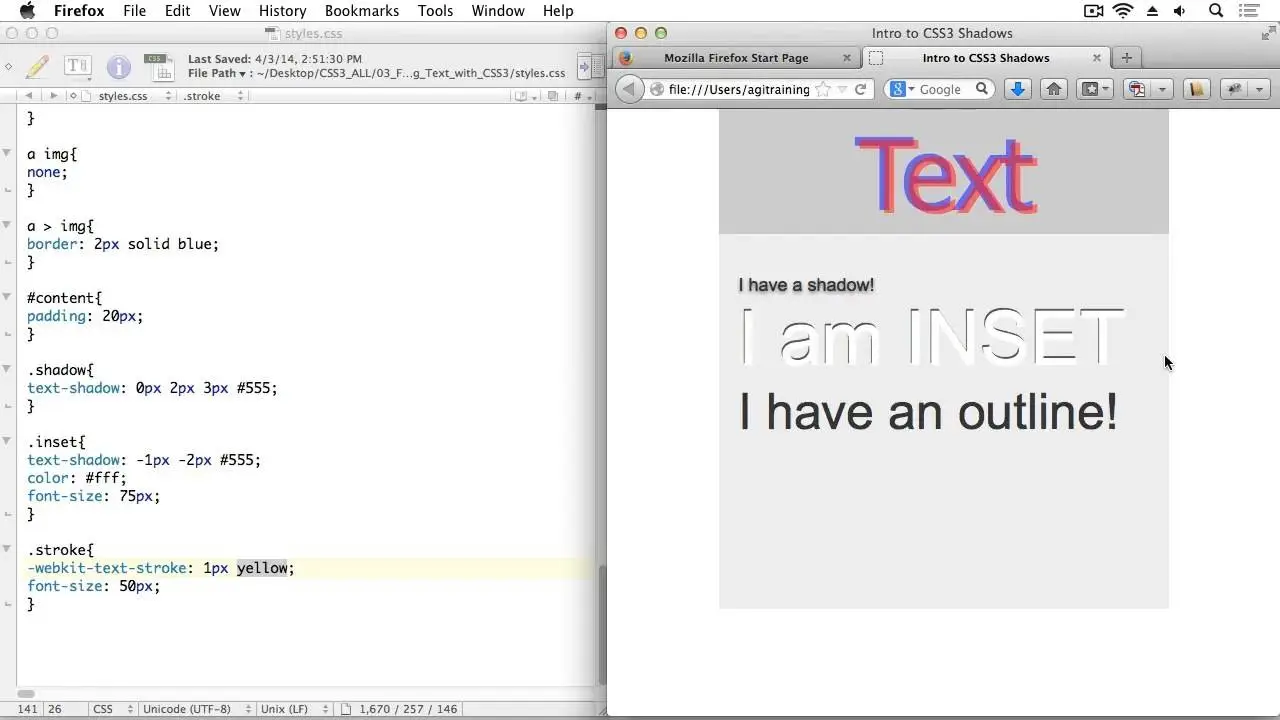Open the Bookmarks menu
Screen dimensions: 1280x720
[x=362, y=11]
